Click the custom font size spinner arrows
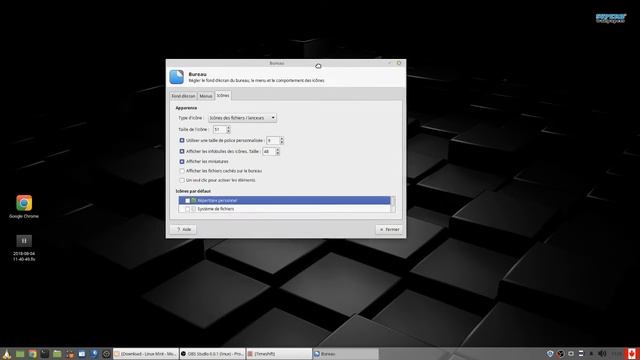The width and height of the screenshot is (640, 360). point(282,140)
